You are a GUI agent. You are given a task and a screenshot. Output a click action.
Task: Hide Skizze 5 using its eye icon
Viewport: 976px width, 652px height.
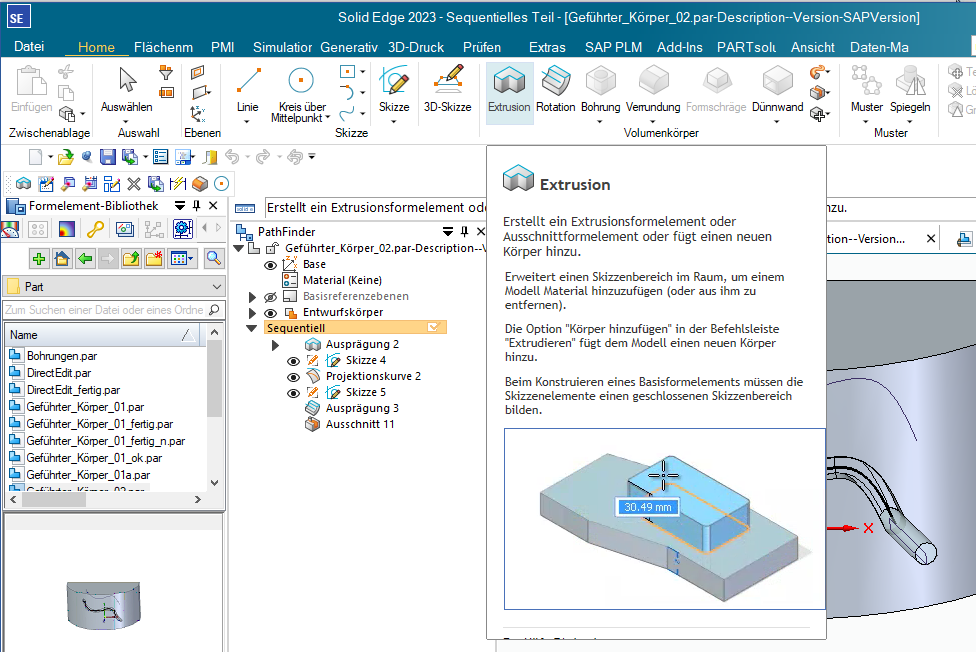(293, 394)
